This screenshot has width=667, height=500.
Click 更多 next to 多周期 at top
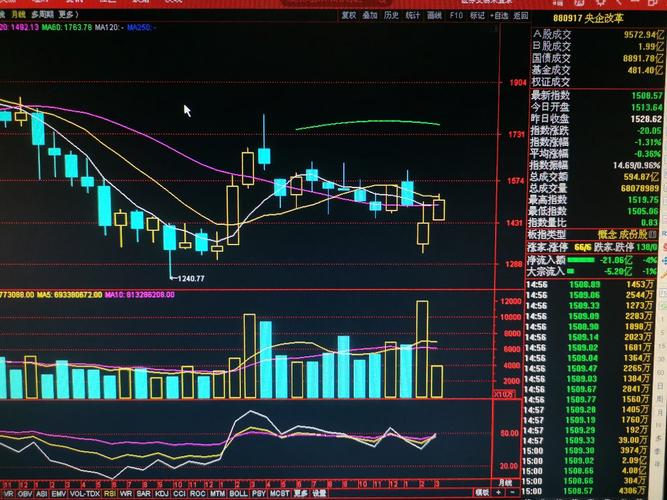coord(66,14)
